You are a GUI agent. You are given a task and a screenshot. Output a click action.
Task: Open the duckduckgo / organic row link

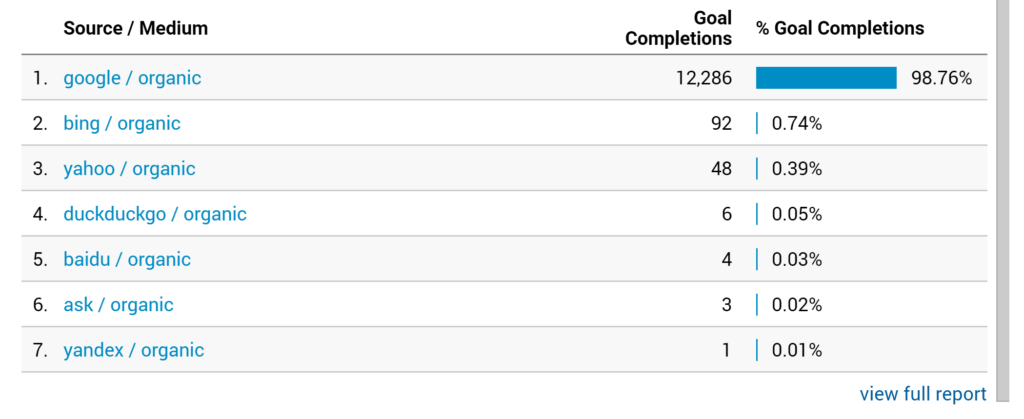click(155, 214)
